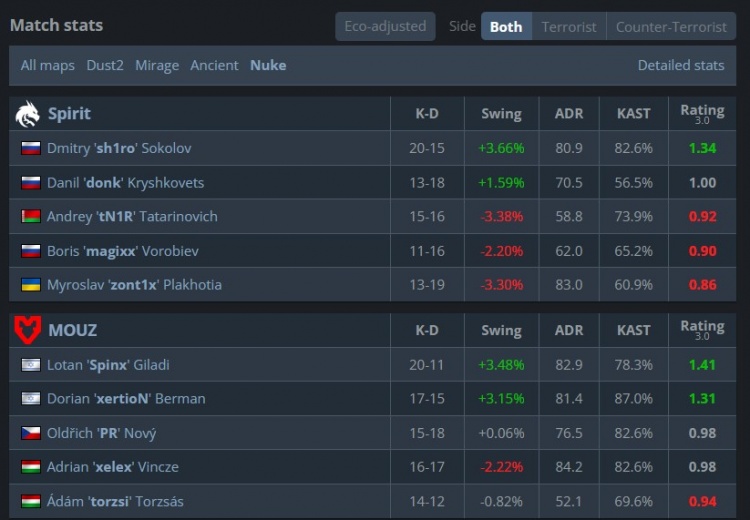Viewport: 750px width, 520px height.
Task: Click sh1ro's 1.34 rating value
Action: pos(702,148)
